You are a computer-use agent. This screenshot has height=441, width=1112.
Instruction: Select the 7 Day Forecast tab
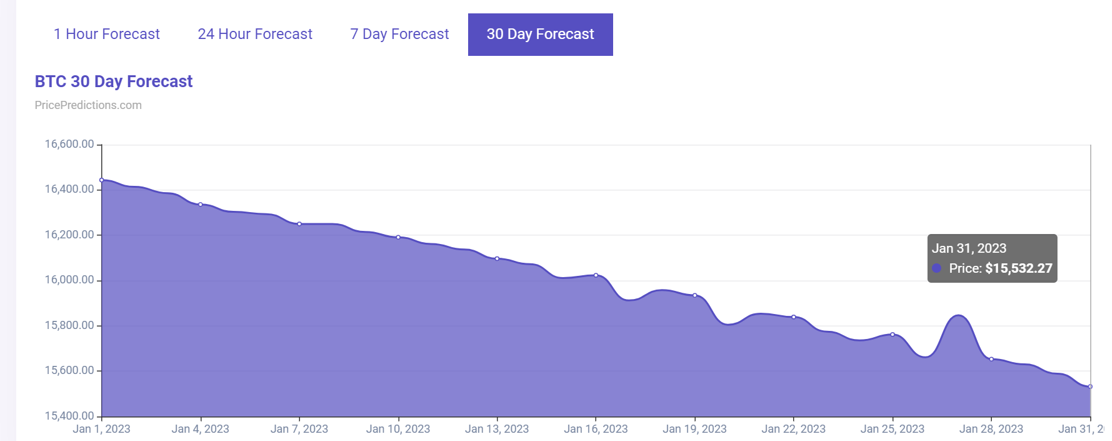(399, 34)
